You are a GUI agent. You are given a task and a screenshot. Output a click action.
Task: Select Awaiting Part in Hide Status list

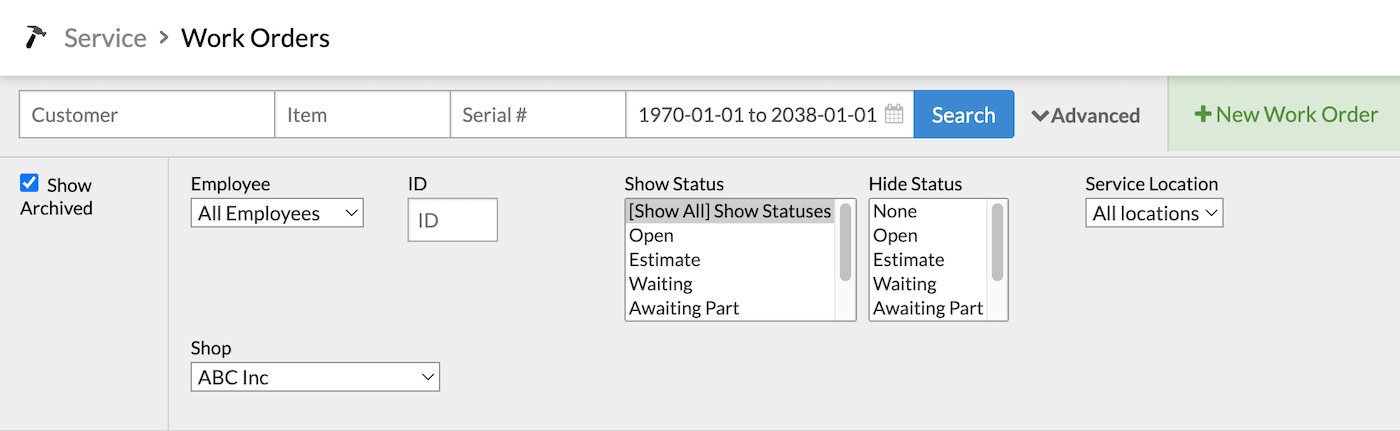tap(928, 308)
